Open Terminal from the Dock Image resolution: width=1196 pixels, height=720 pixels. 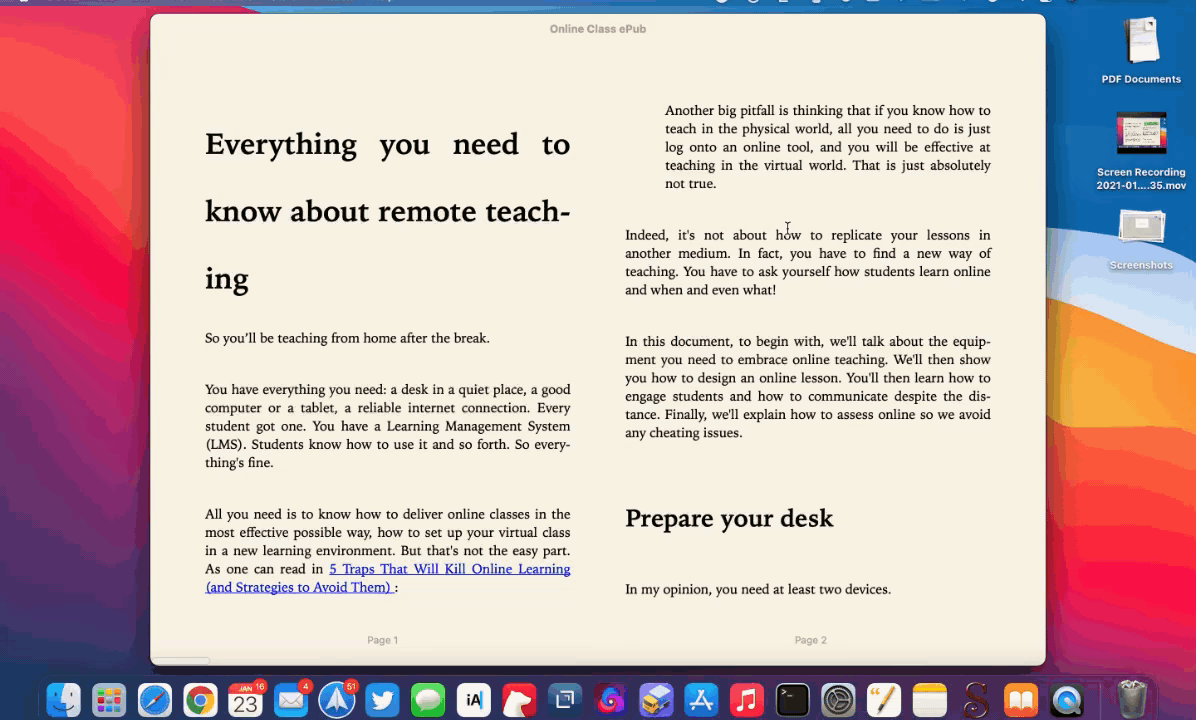[792, 701]
